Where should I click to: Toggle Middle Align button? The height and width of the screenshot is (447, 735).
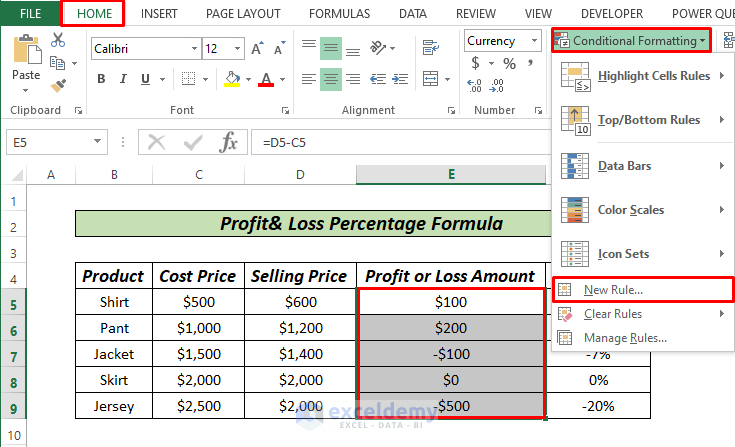(330, 48)
